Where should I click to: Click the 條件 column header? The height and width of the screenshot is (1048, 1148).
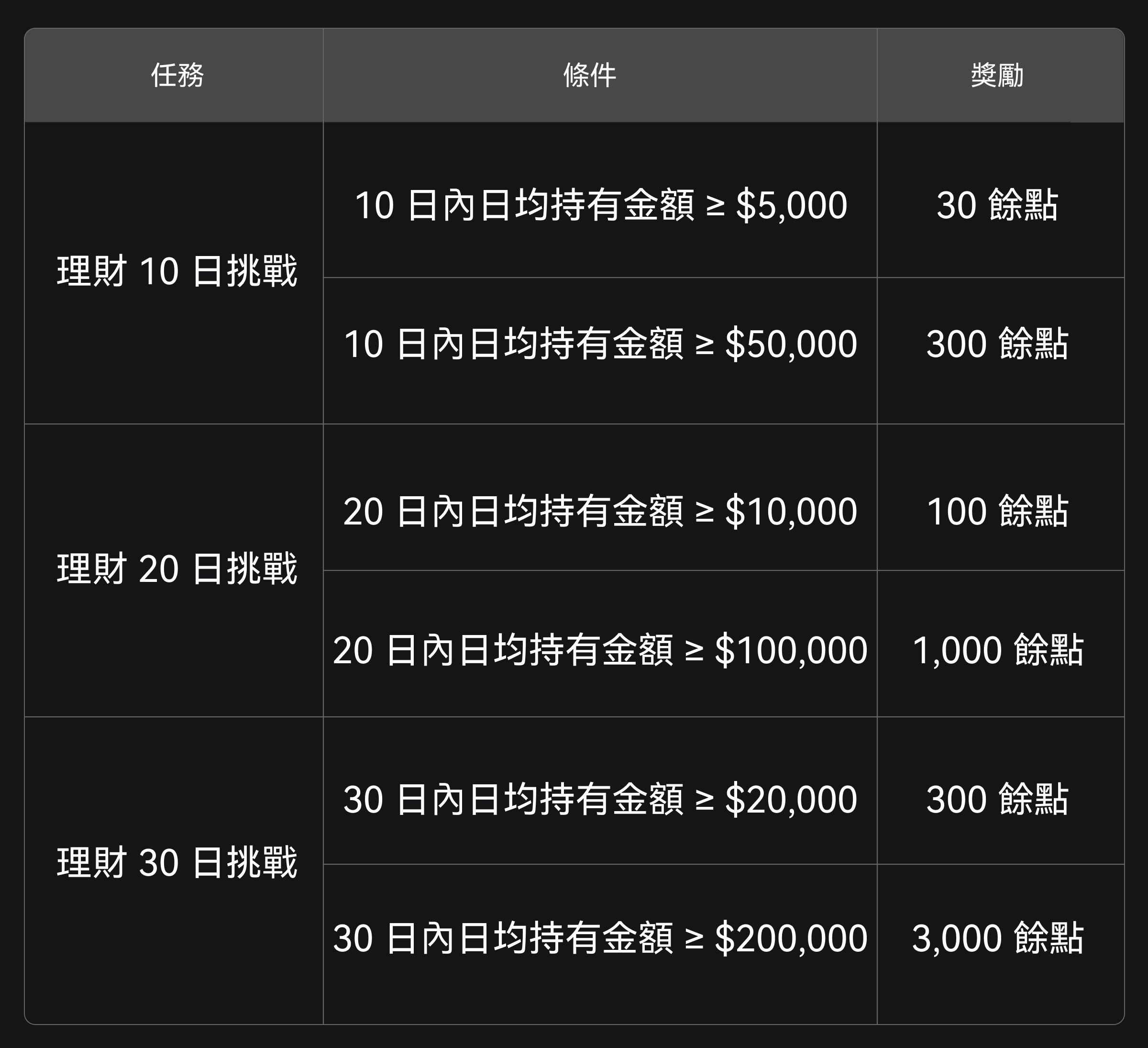coord(590,75)
